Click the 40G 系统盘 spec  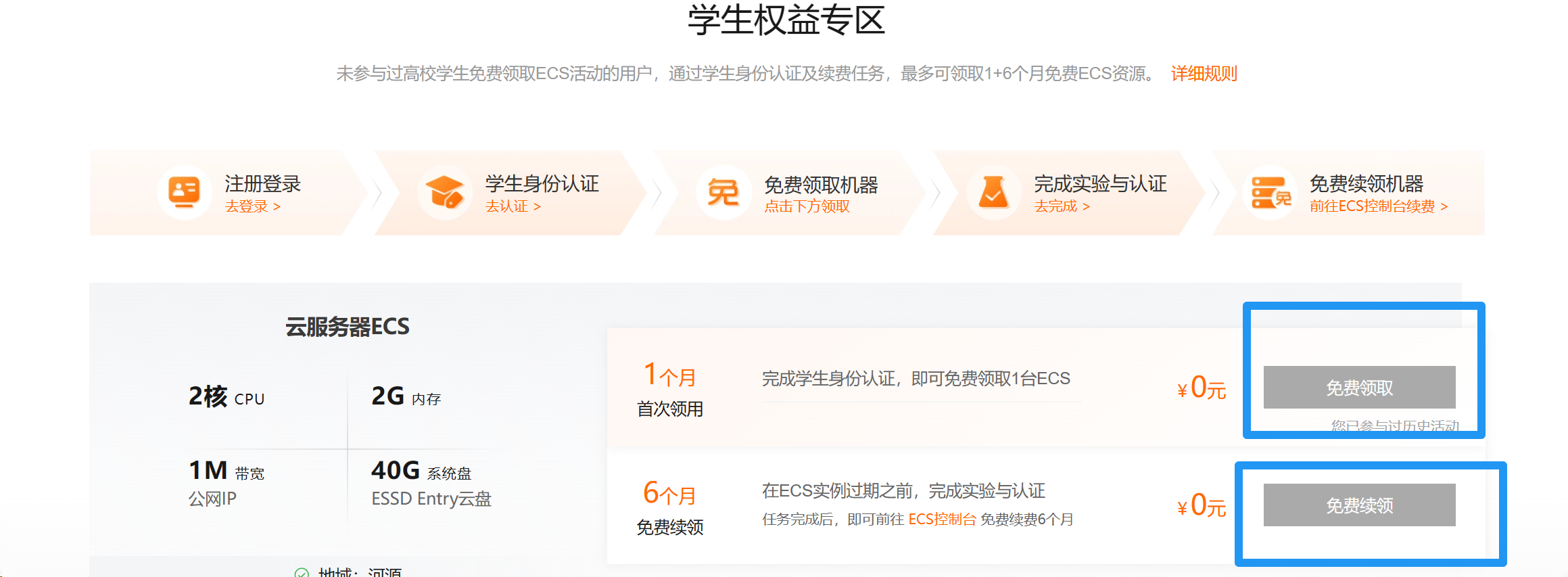pos(421,471)
